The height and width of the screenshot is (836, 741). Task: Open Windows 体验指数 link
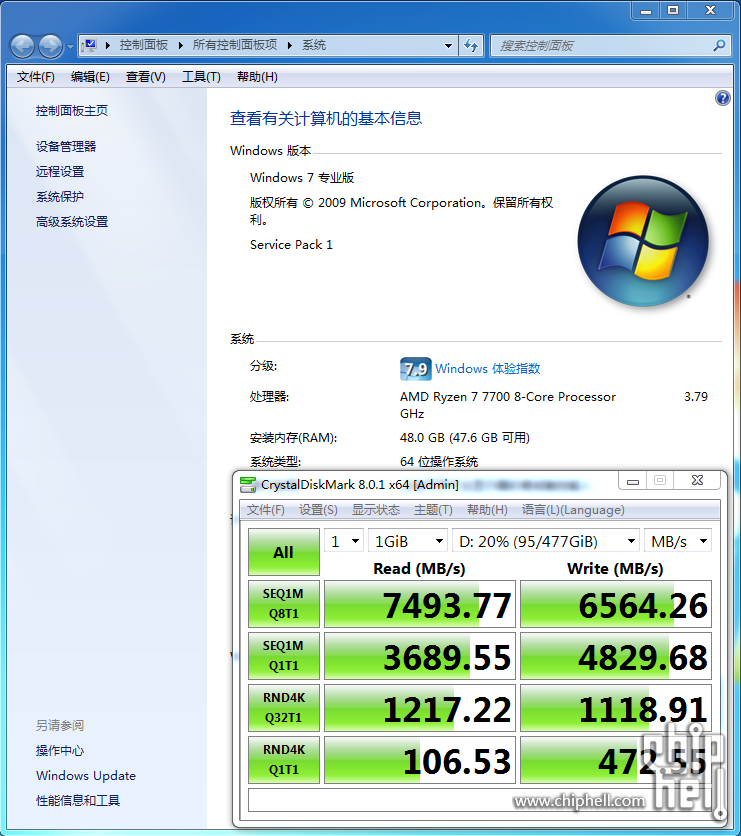(488, 368)
